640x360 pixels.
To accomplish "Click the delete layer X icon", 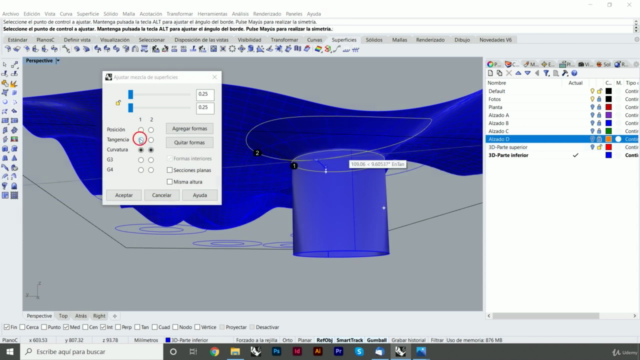I will pos(509,73).
